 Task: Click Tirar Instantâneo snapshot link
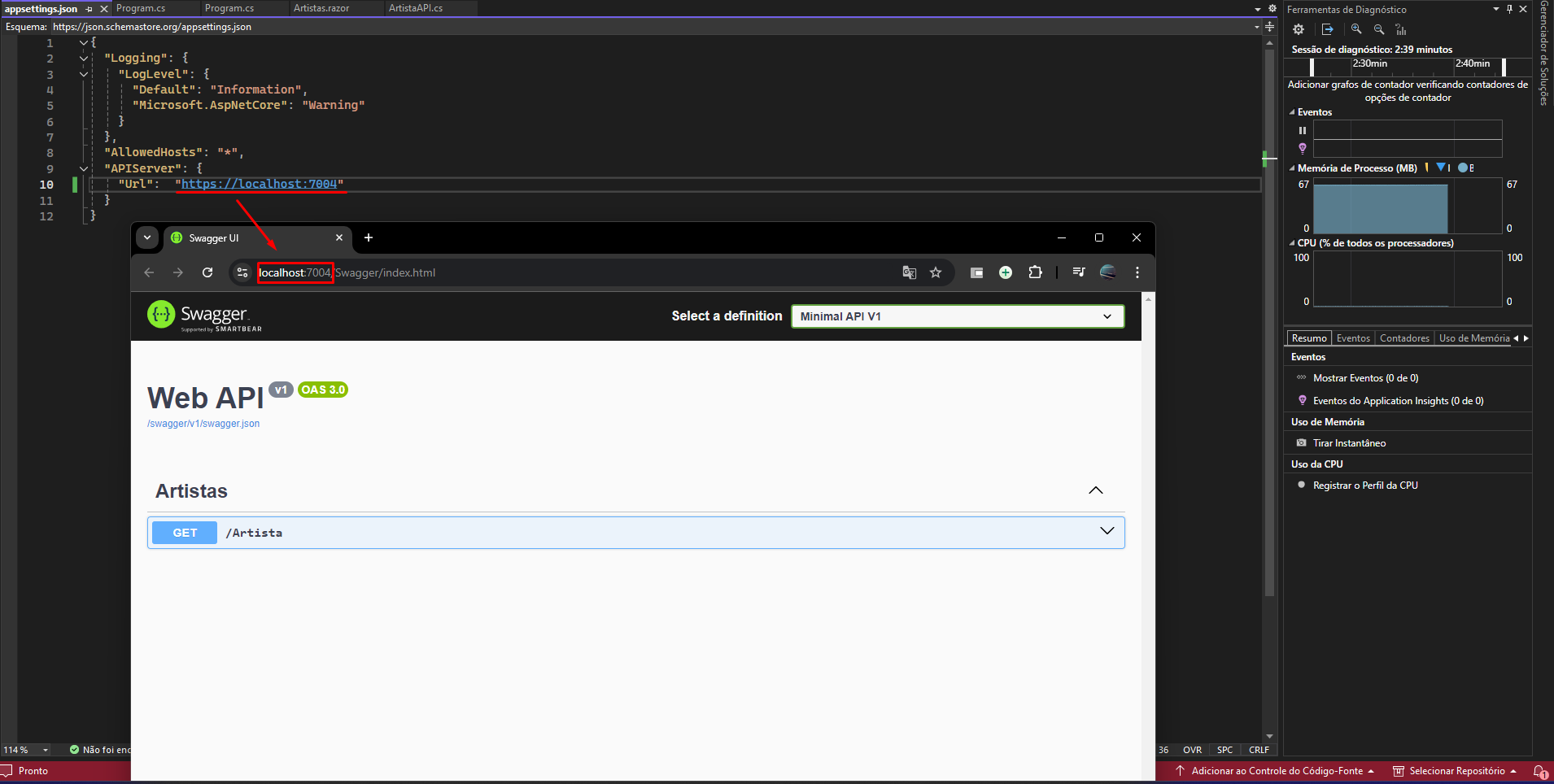coord(1349,443)
